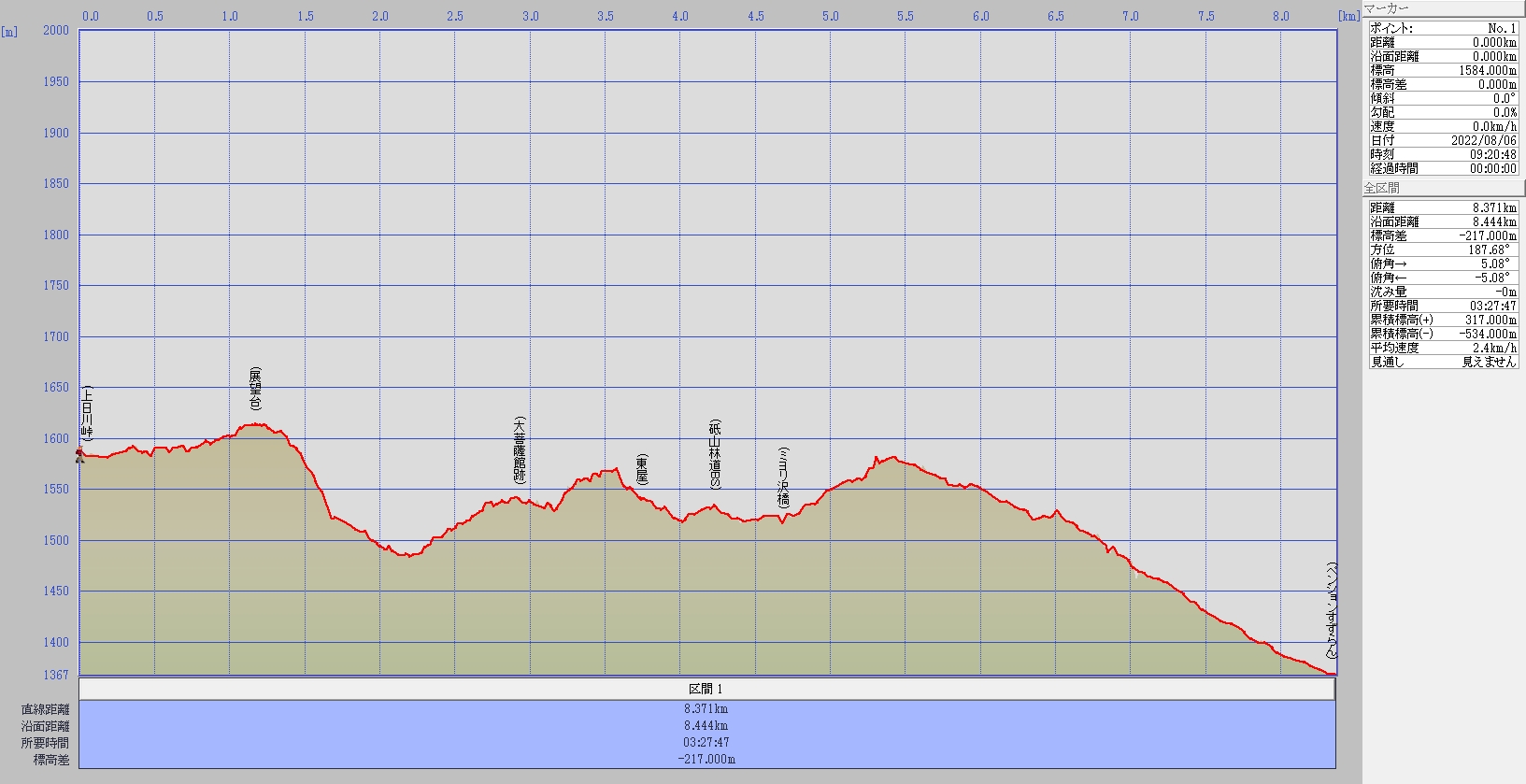Screen dimensions: 1526x784
Task: Select the 標高差 -217.000m cell in bottom table
Action: (706, 760)
